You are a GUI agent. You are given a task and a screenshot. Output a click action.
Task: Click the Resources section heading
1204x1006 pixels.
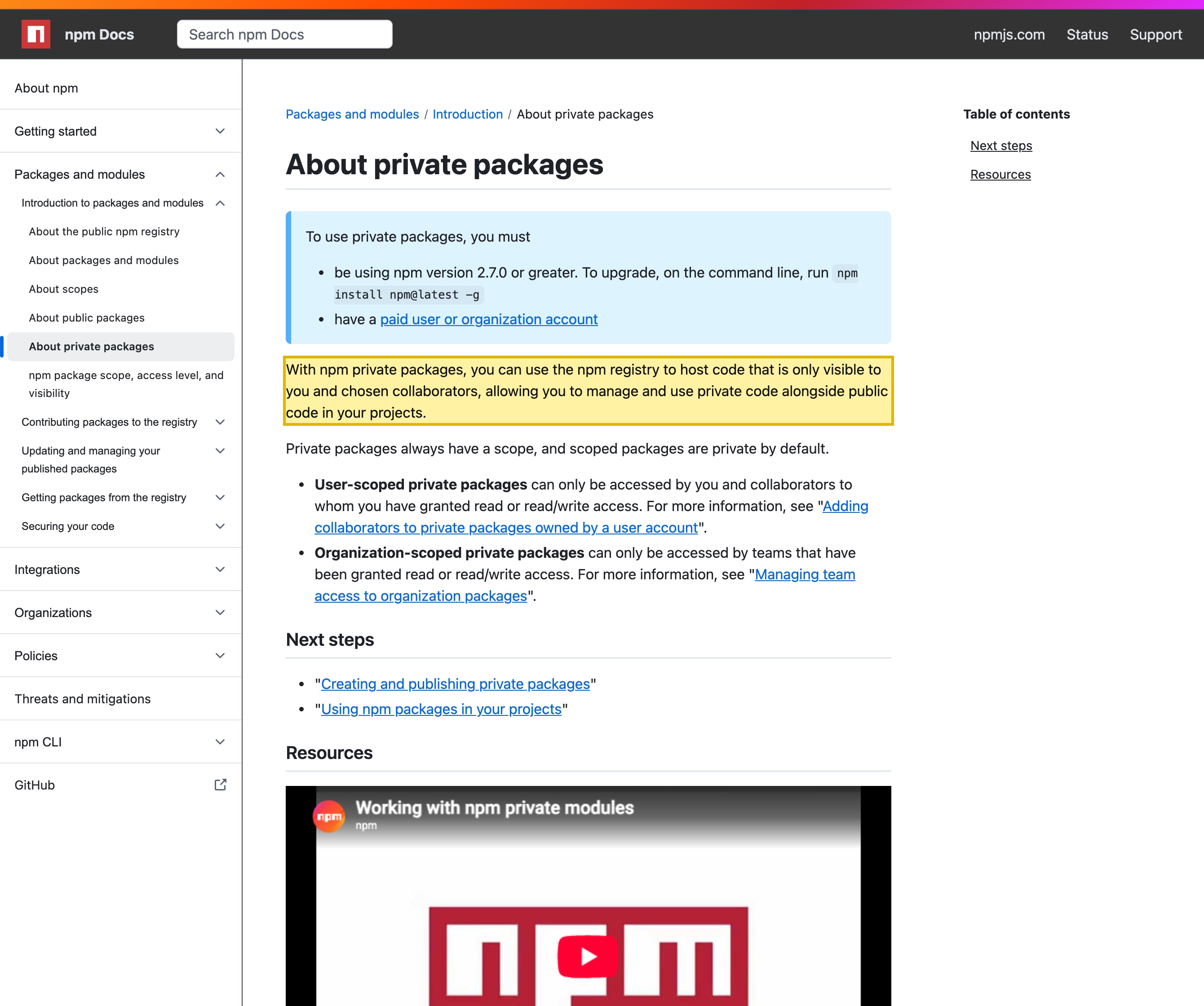(329, 753)
